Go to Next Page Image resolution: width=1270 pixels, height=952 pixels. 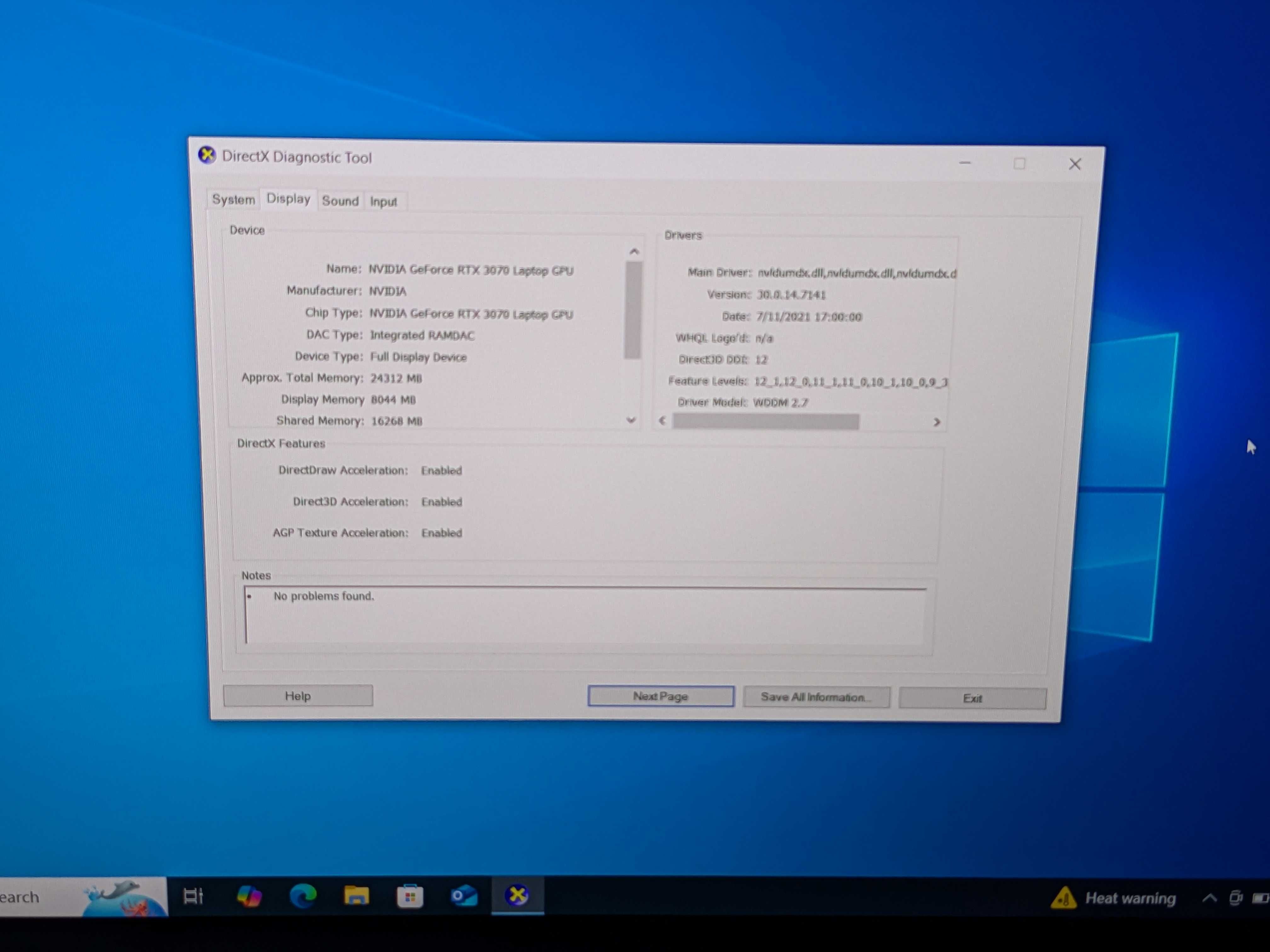pos(661,696)
